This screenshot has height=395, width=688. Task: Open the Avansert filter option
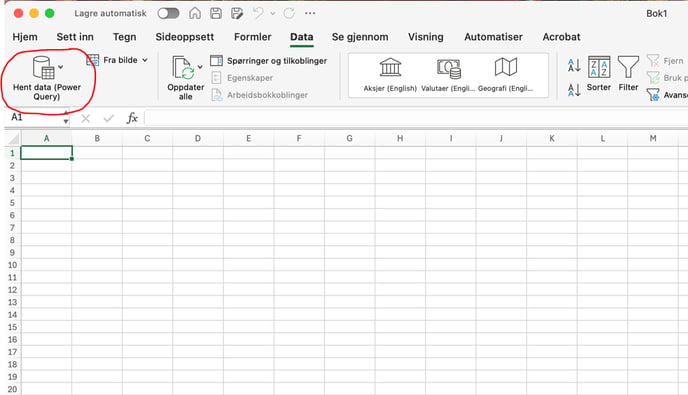(667, 95)
